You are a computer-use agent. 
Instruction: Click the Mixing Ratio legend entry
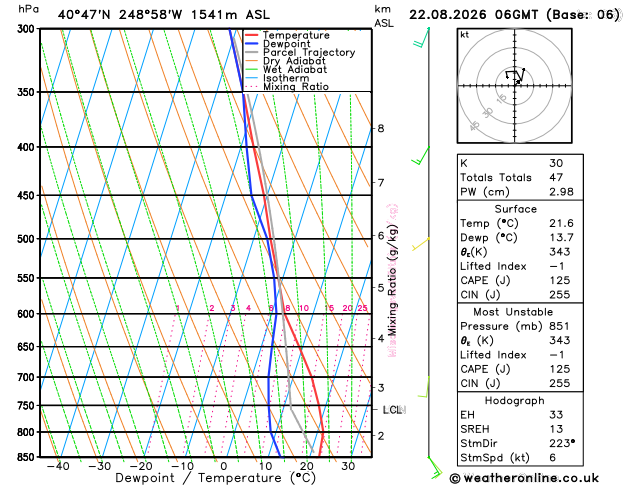click(287, 87)
